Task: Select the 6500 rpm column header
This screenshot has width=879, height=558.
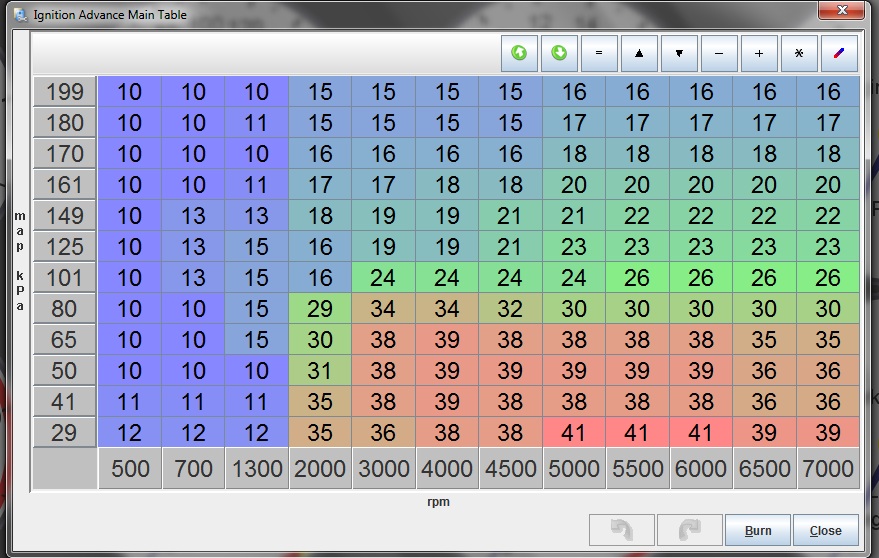Action: tap(765, 468)
